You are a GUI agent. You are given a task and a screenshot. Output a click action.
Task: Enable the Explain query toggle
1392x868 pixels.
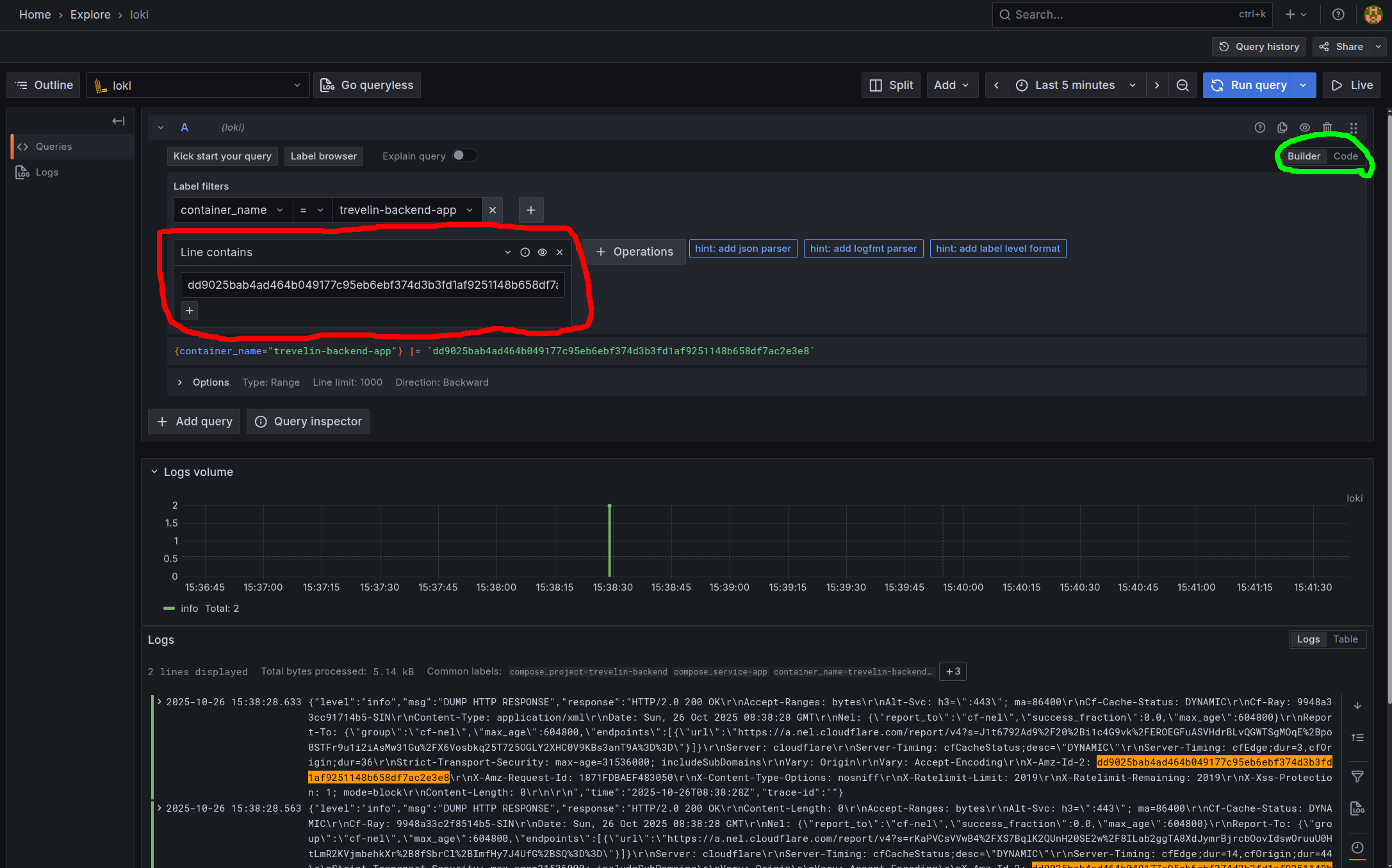pyautogui.click(x=465, y=155)
